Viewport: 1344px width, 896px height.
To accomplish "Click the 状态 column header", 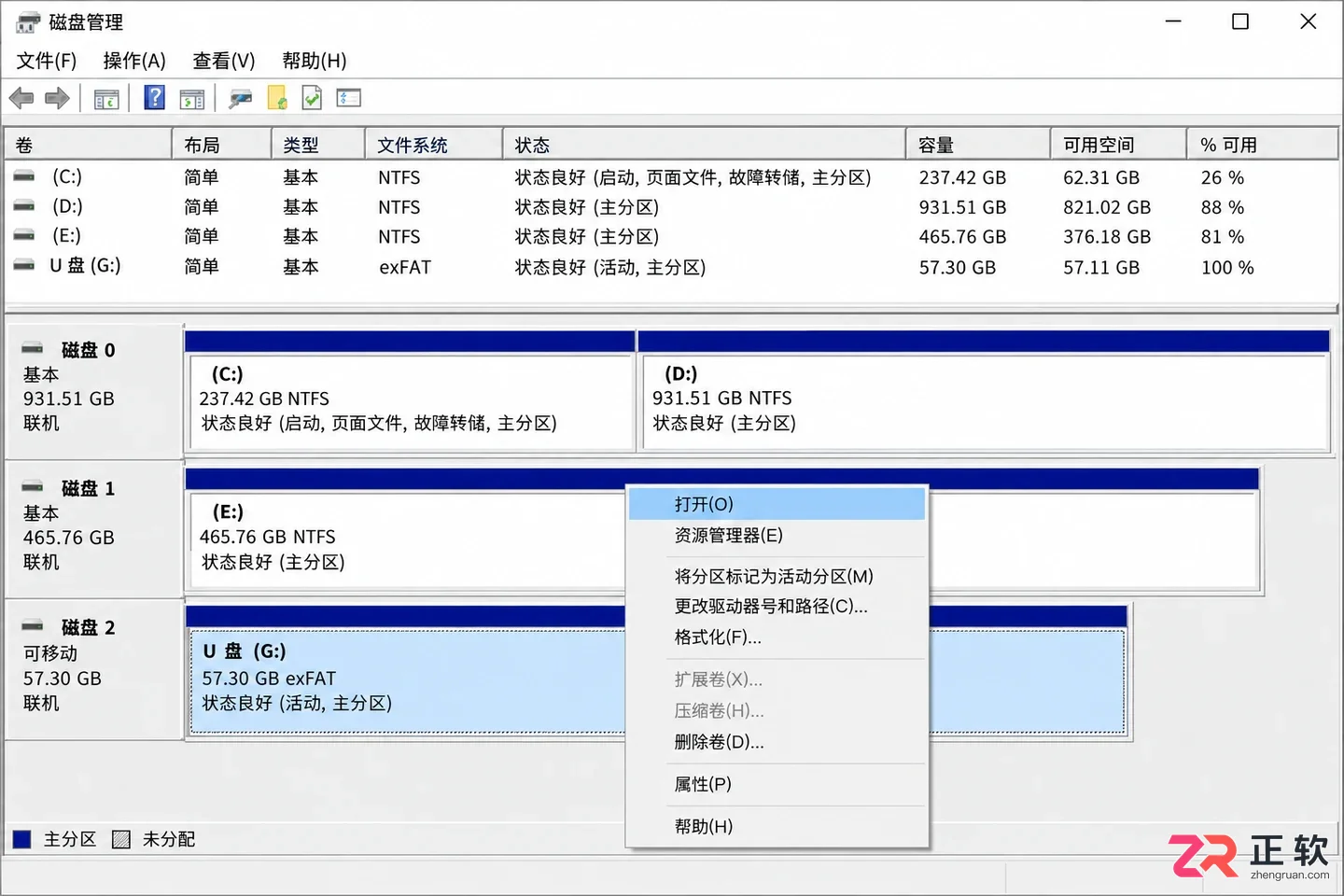I will (x=704, y=145).
